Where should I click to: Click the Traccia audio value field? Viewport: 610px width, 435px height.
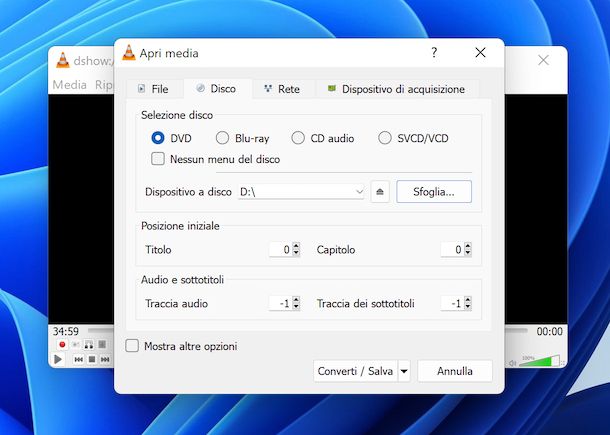point(281,303)
